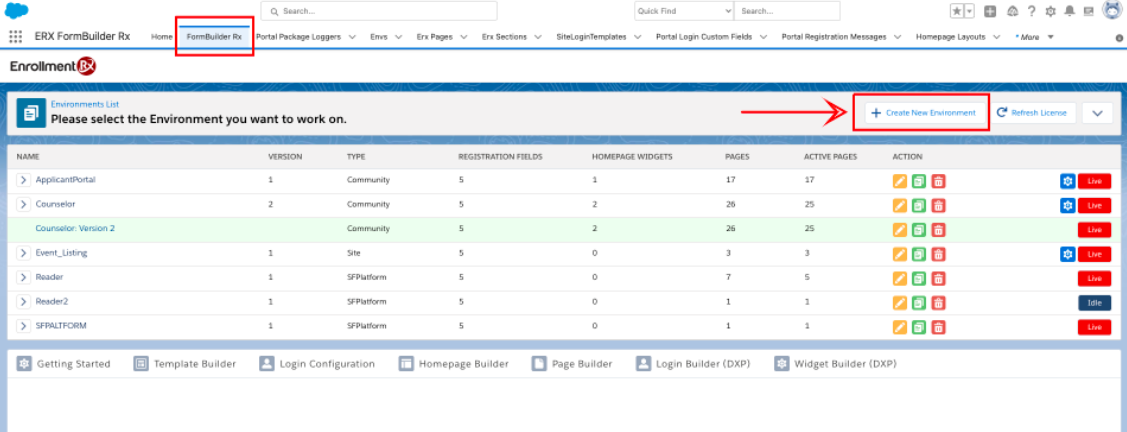Toggle the Reader2 Idle status button
This screenshot has width=1127, height=432.
(1094, 302)
